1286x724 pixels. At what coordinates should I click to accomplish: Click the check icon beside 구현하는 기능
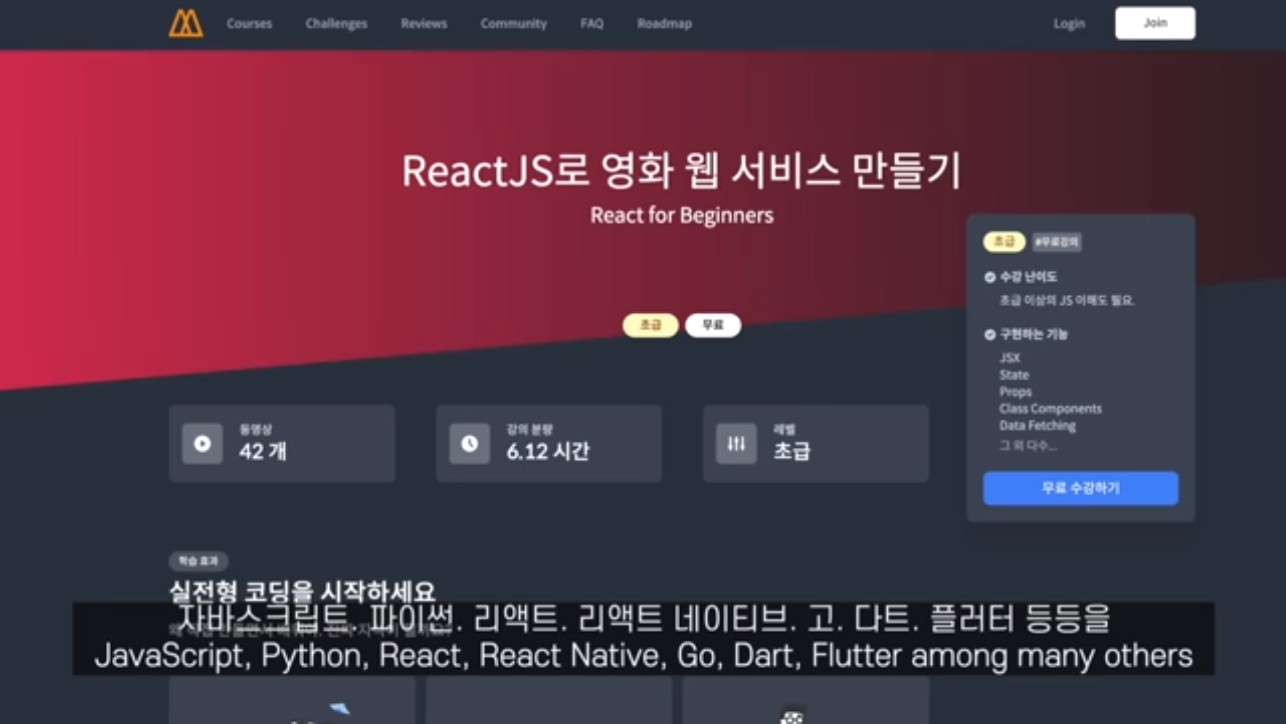tap(989, 334)
